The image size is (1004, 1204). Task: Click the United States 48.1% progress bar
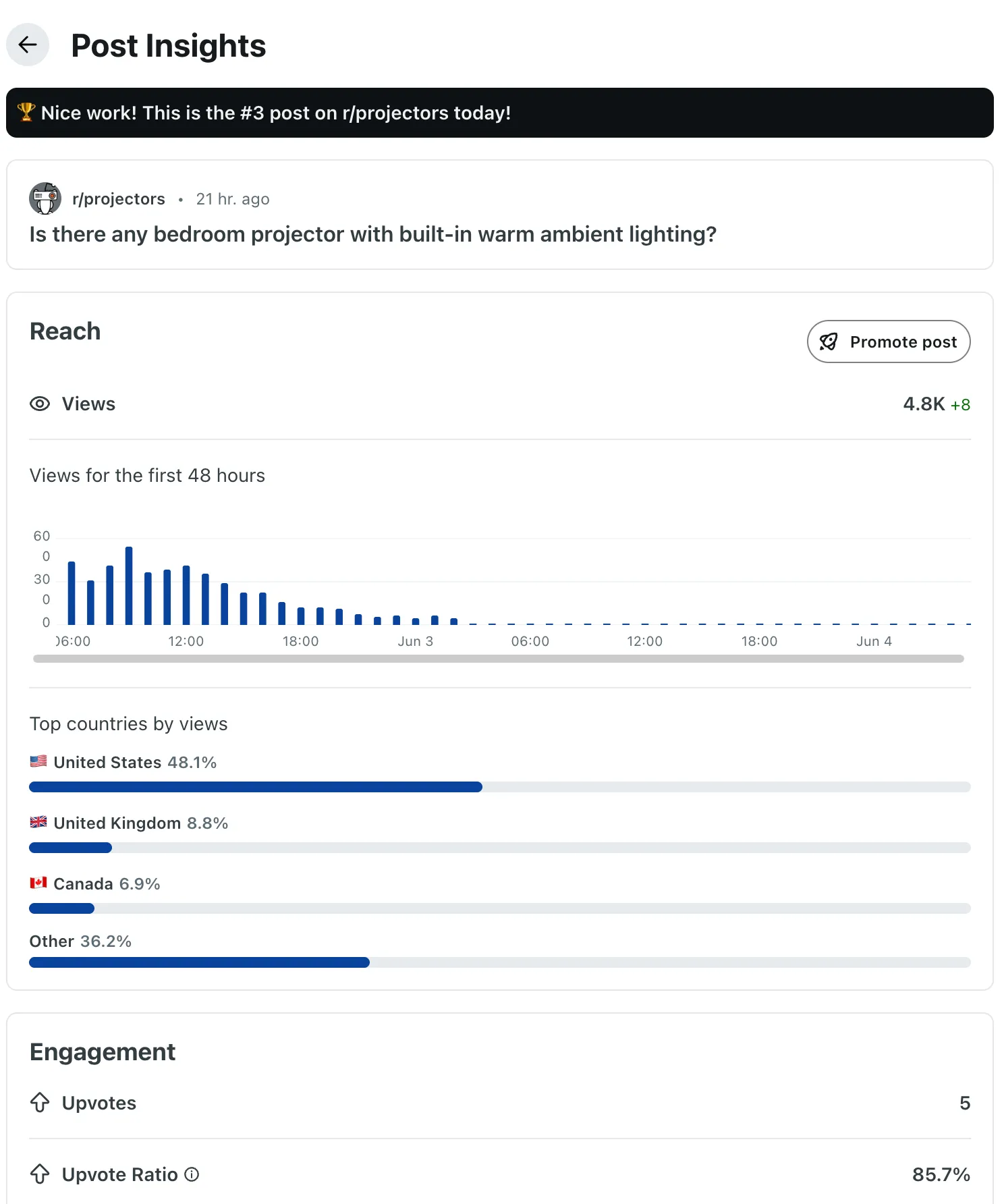click(x=500, y=787)
